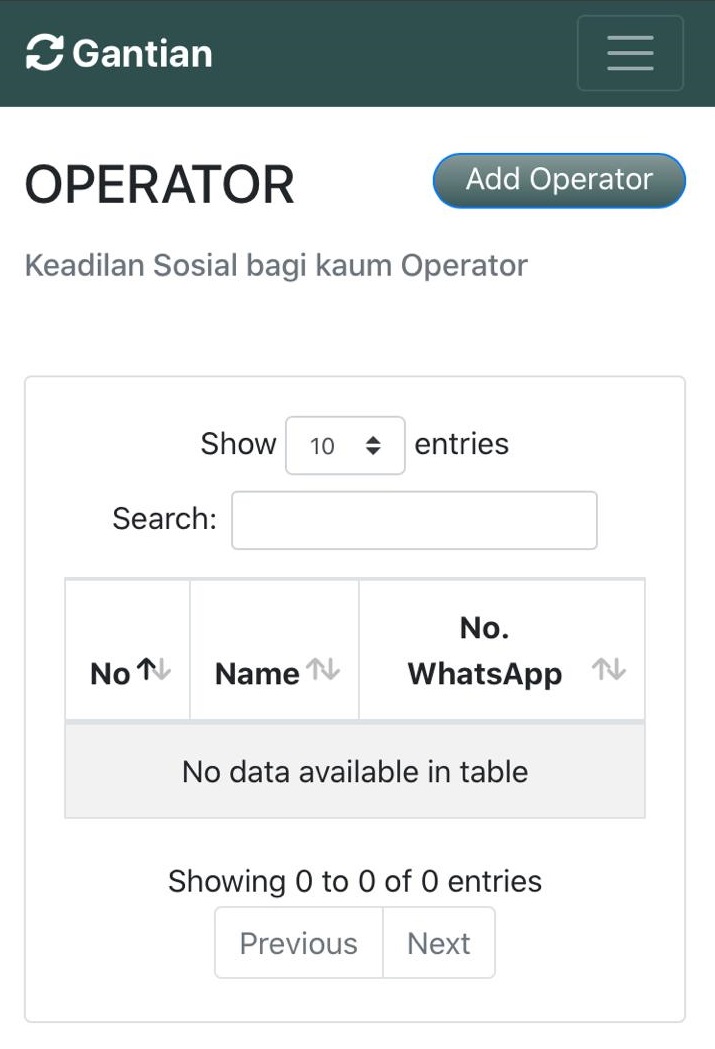Go to the Previous page
The image size is (715, 1049).
[298, 943]
